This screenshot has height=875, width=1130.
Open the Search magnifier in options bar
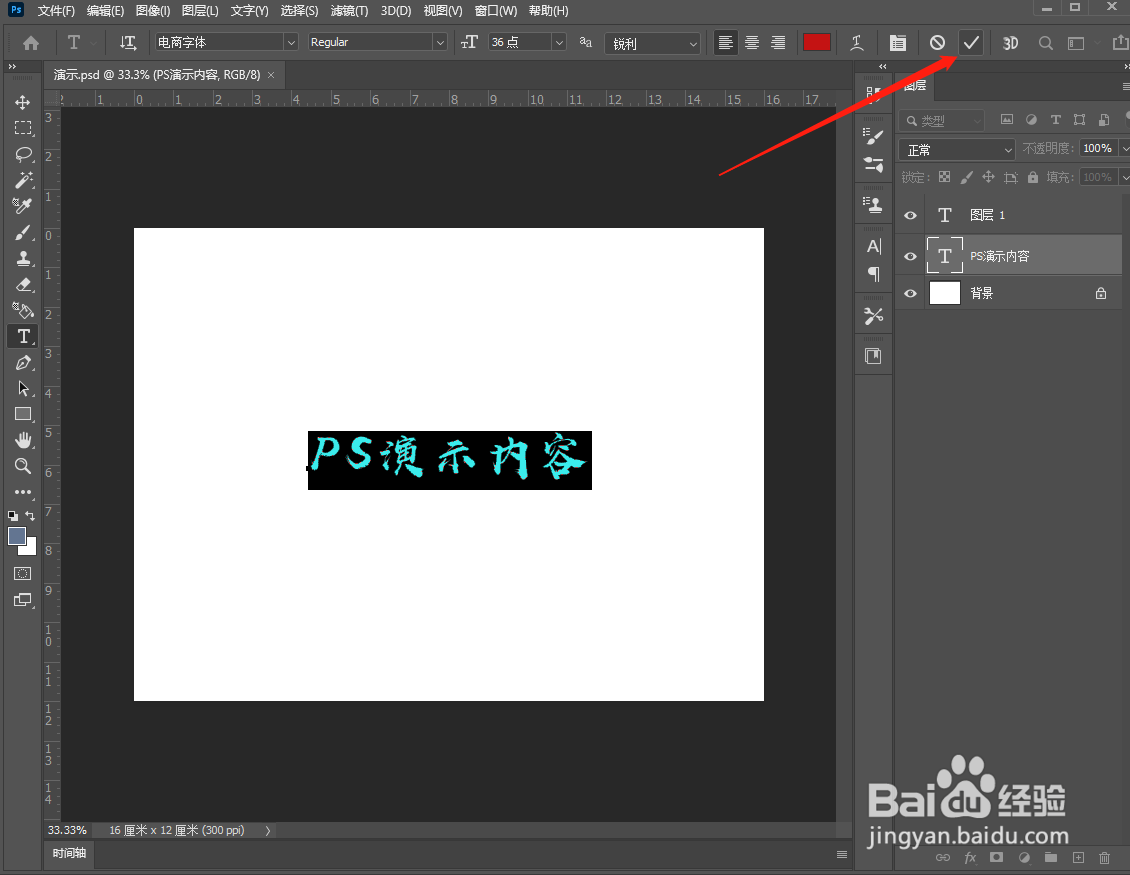(1045, 43)
